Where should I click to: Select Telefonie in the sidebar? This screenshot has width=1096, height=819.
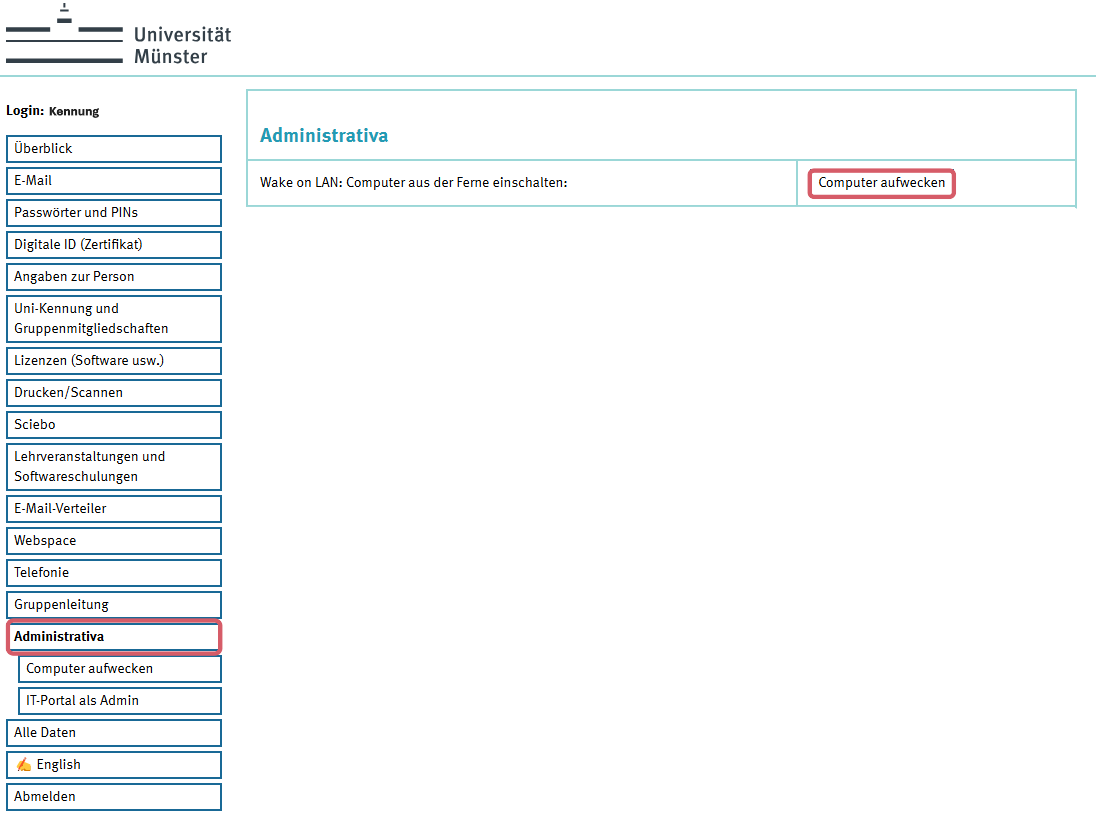pos(113,573)
